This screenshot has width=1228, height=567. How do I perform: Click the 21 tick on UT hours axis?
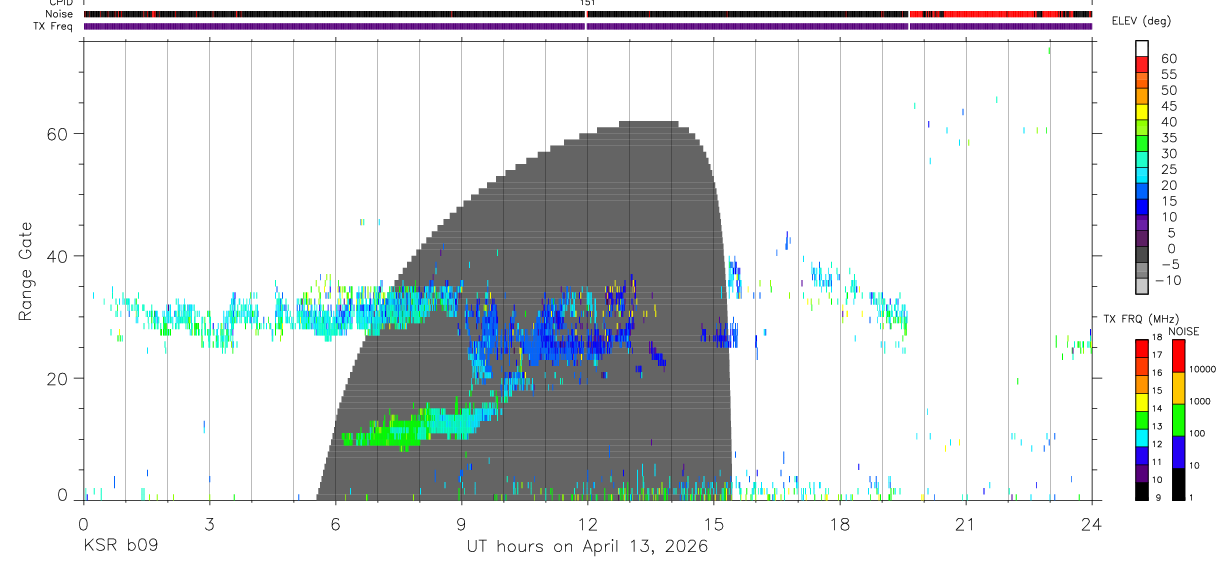(966, 523)
